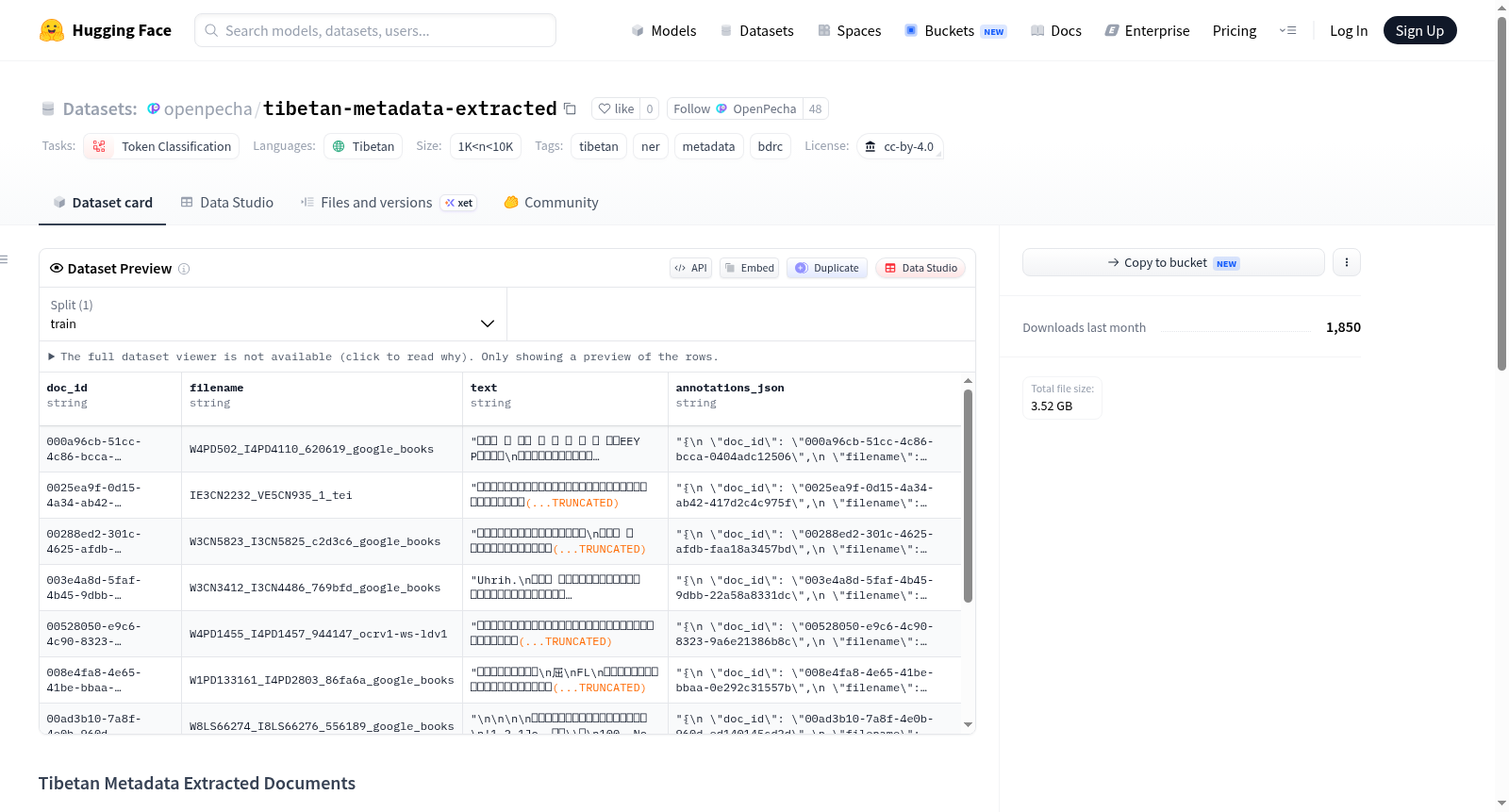
Task: Click the Tibetan Metadata Extracted Documents heading
Action: [x=197, y=784]
